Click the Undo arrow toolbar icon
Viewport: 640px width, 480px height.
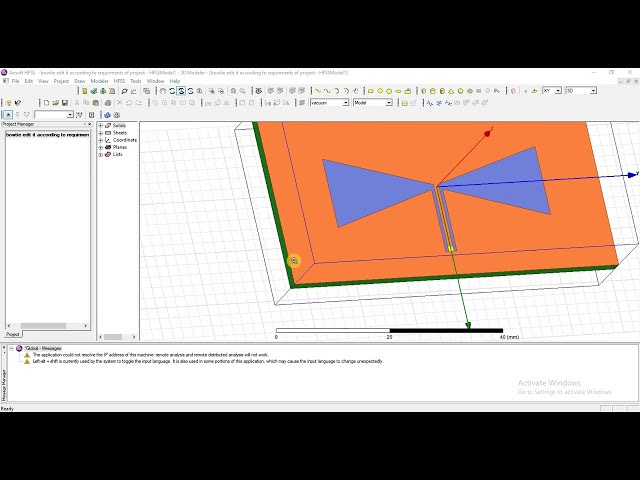click(129, 103)
